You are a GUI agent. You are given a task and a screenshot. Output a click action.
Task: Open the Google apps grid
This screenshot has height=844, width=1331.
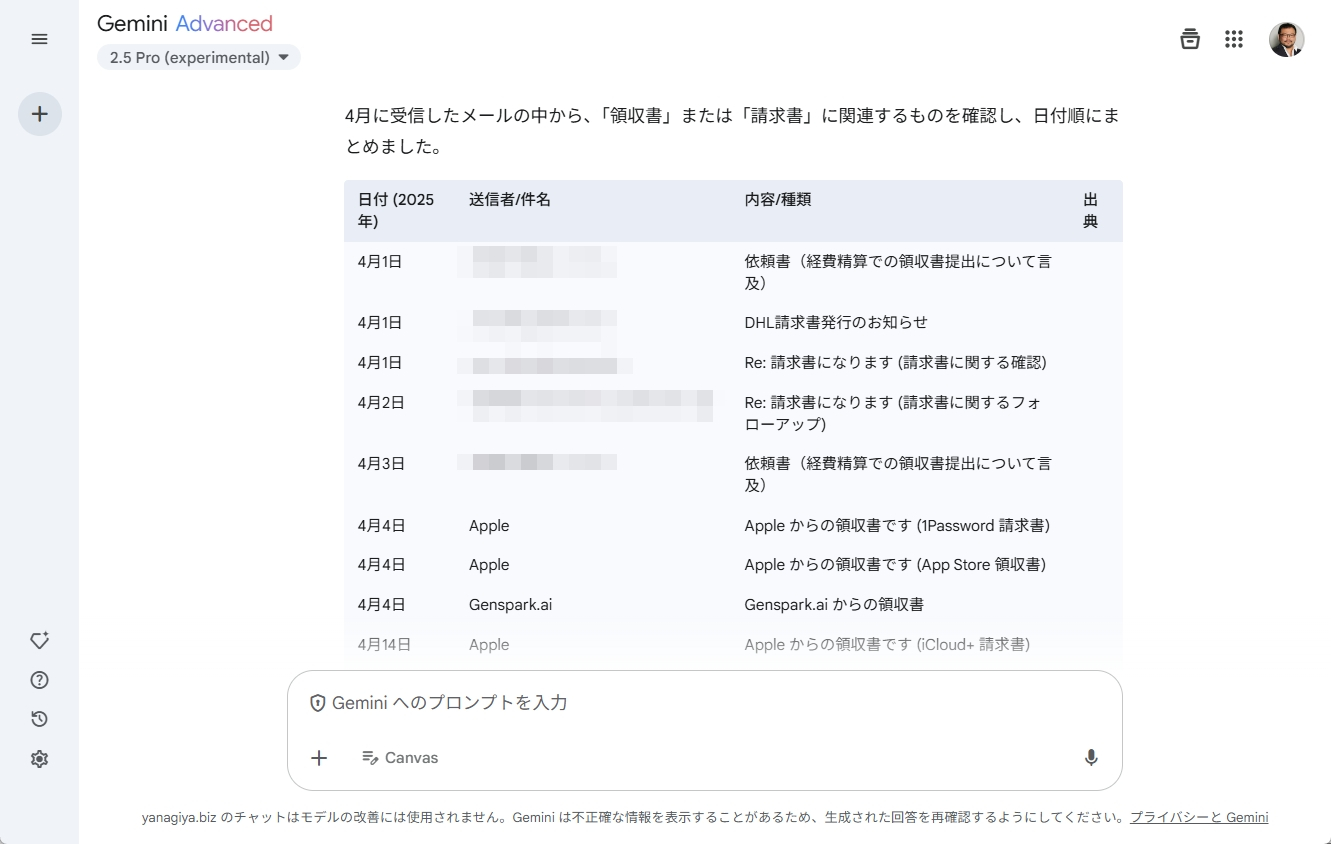[1234, 39]
